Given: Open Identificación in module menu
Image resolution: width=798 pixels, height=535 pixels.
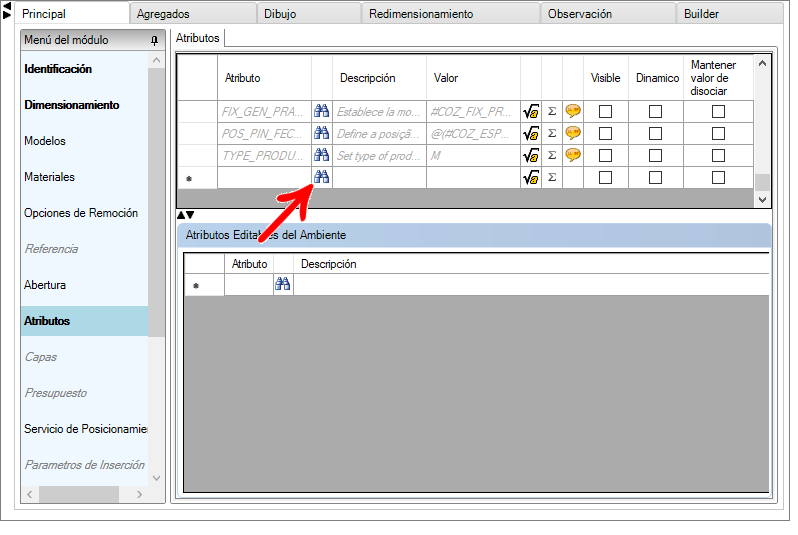Looking at the screenshot, I should pyautogui.click(x=84, y=69).
